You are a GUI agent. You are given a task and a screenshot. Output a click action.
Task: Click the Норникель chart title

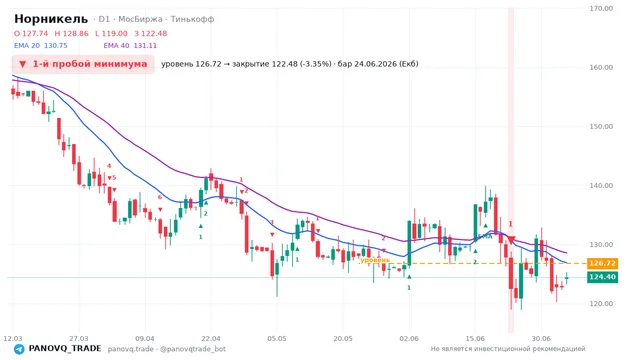pyautogui.click(x=51, y=19)
